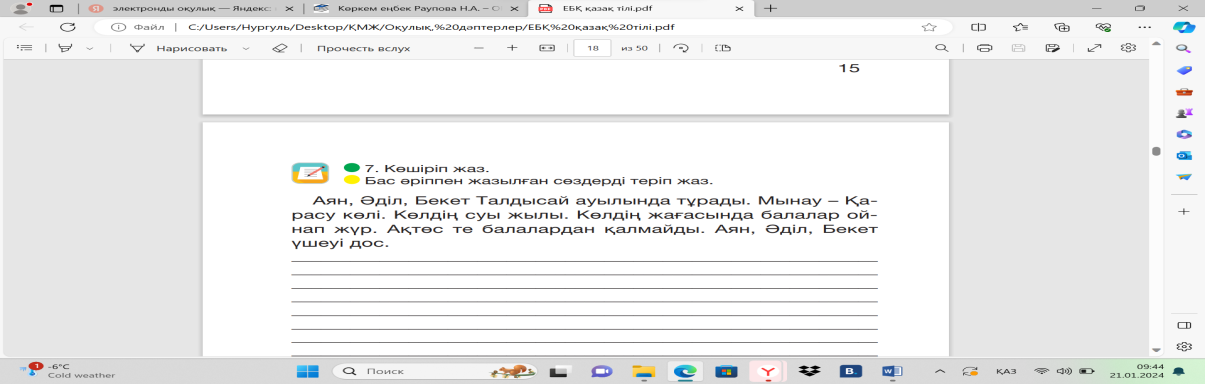Viewport: 1205px width, 384px height.
Task: Open sidebar search icon
Action: [x=1184, y=48]
